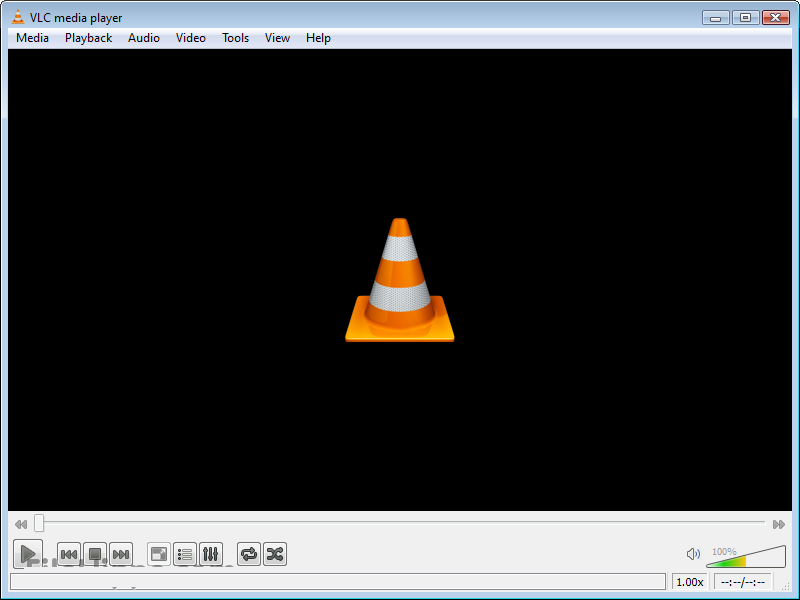Image resolution: width=800 pixels, height=600 pixels.
Task: Toggle loop repeat mode
Action: pos(249,554)
